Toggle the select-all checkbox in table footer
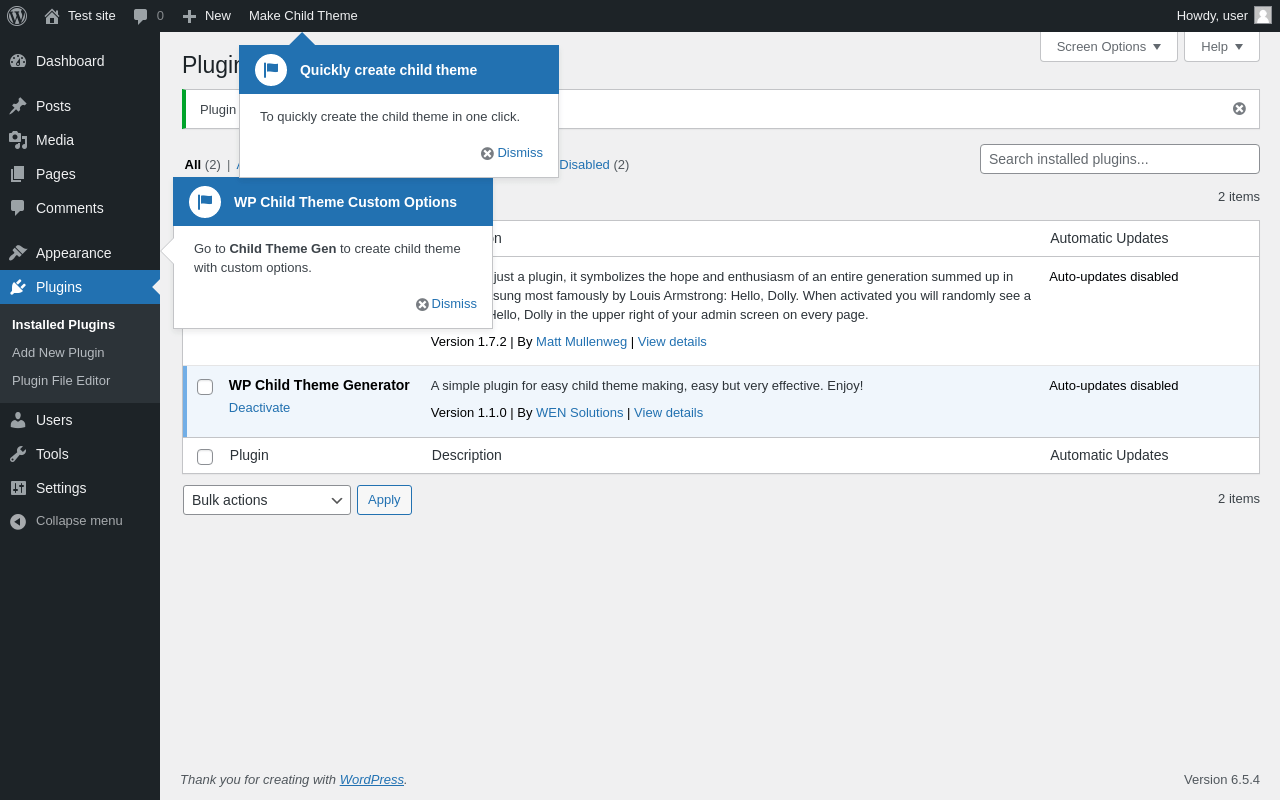 click(205, 457)
